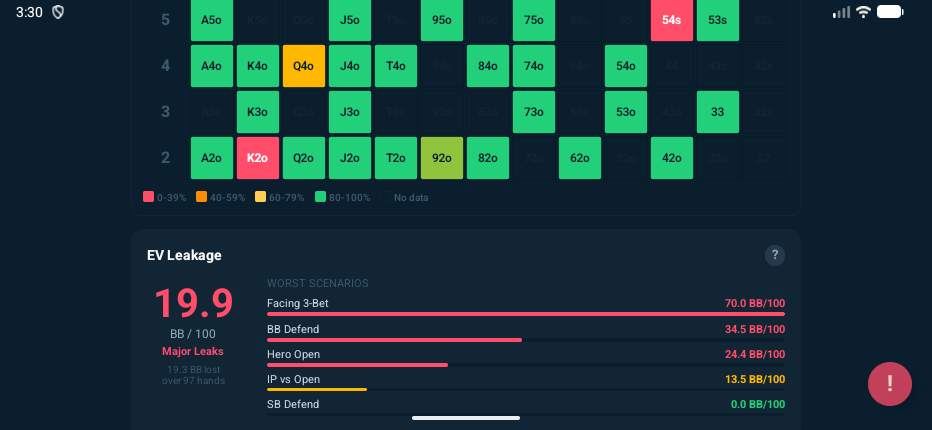
Task: Tap the battery status icon
Action: tap(889, 12)
